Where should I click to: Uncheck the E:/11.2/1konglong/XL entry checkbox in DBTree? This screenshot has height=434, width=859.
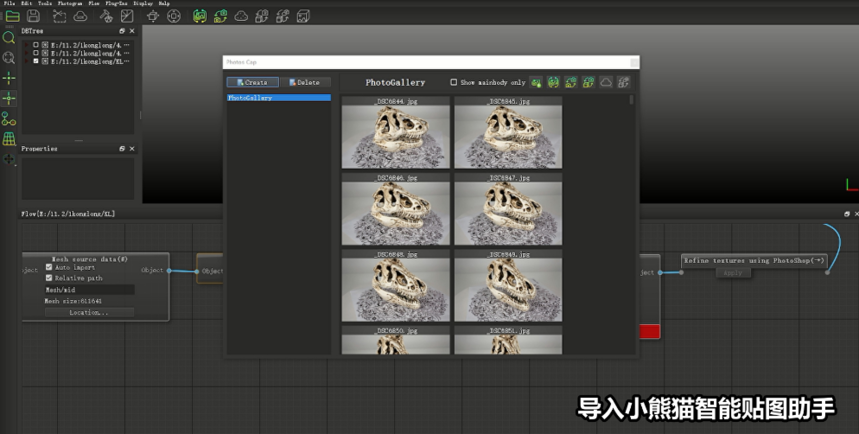[x=36, y=61]
